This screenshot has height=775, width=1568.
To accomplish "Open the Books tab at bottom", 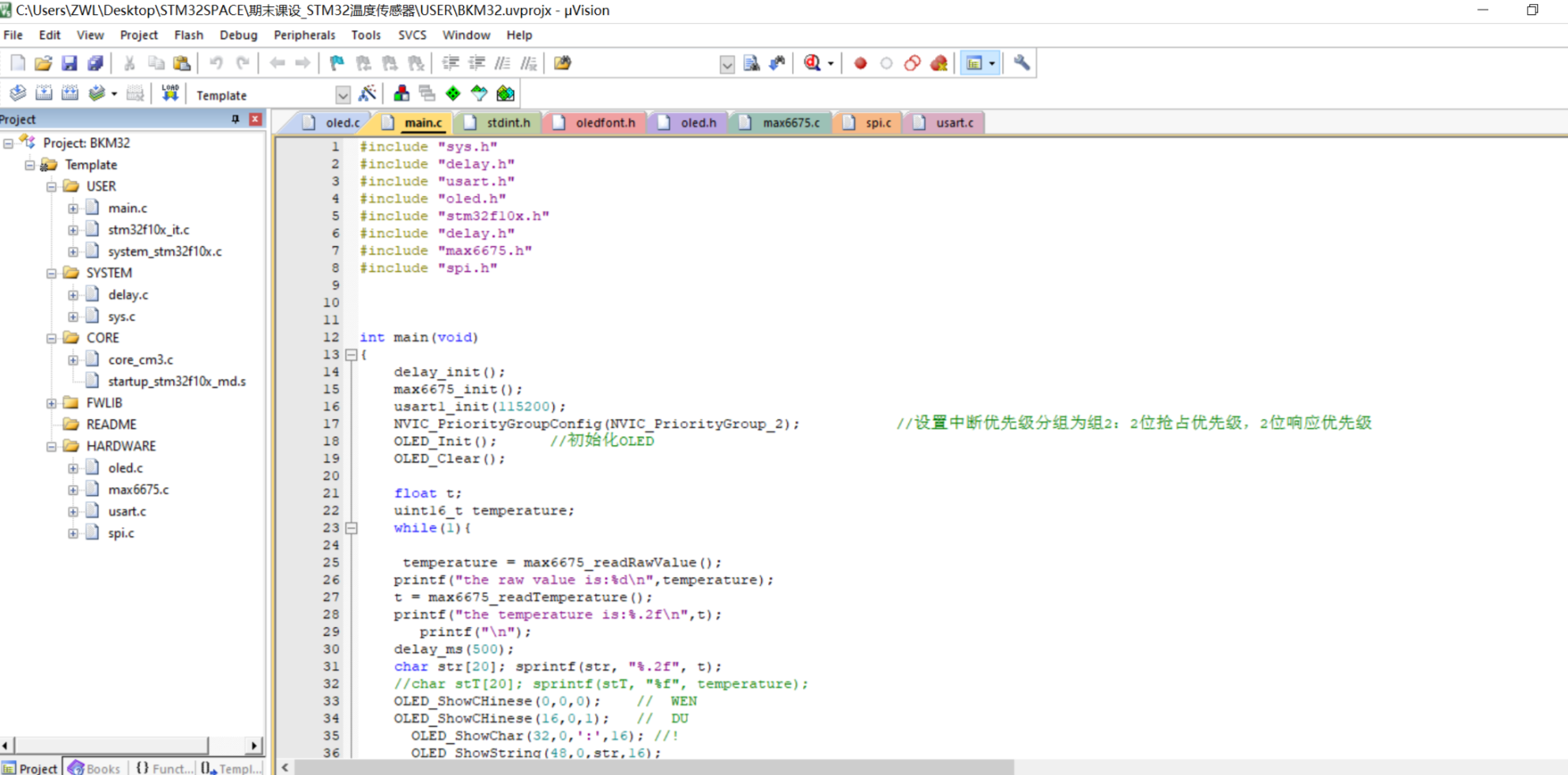I will click(95, 768).
